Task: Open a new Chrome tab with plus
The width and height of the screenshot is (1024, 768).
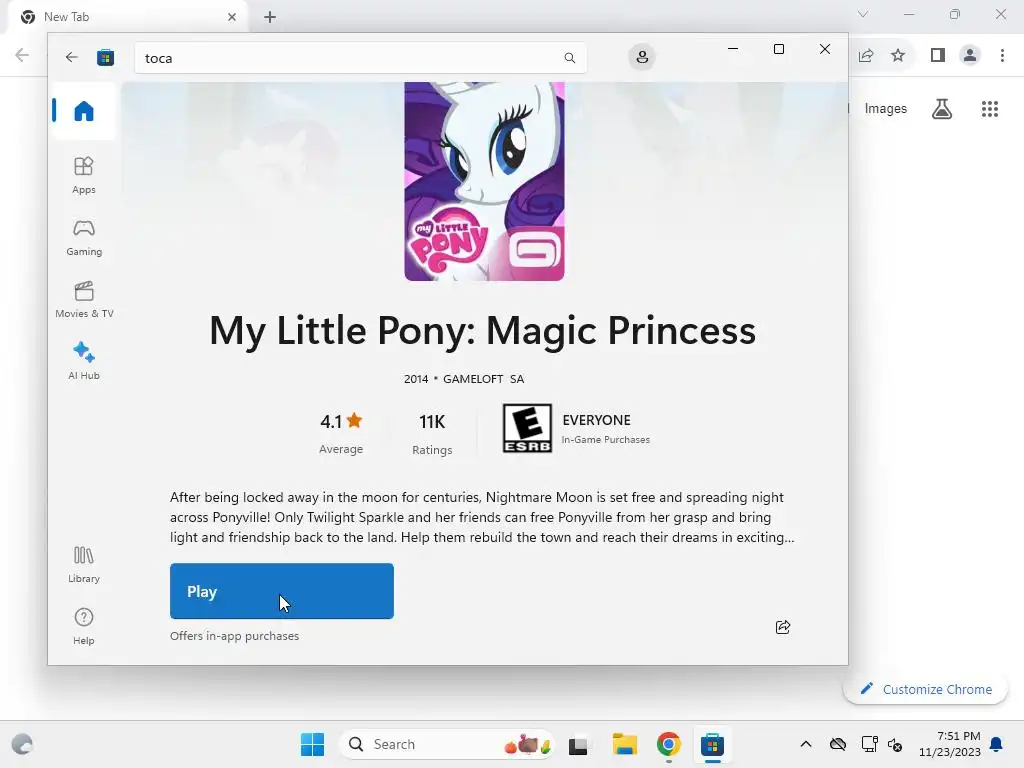Action: point(270,17)
